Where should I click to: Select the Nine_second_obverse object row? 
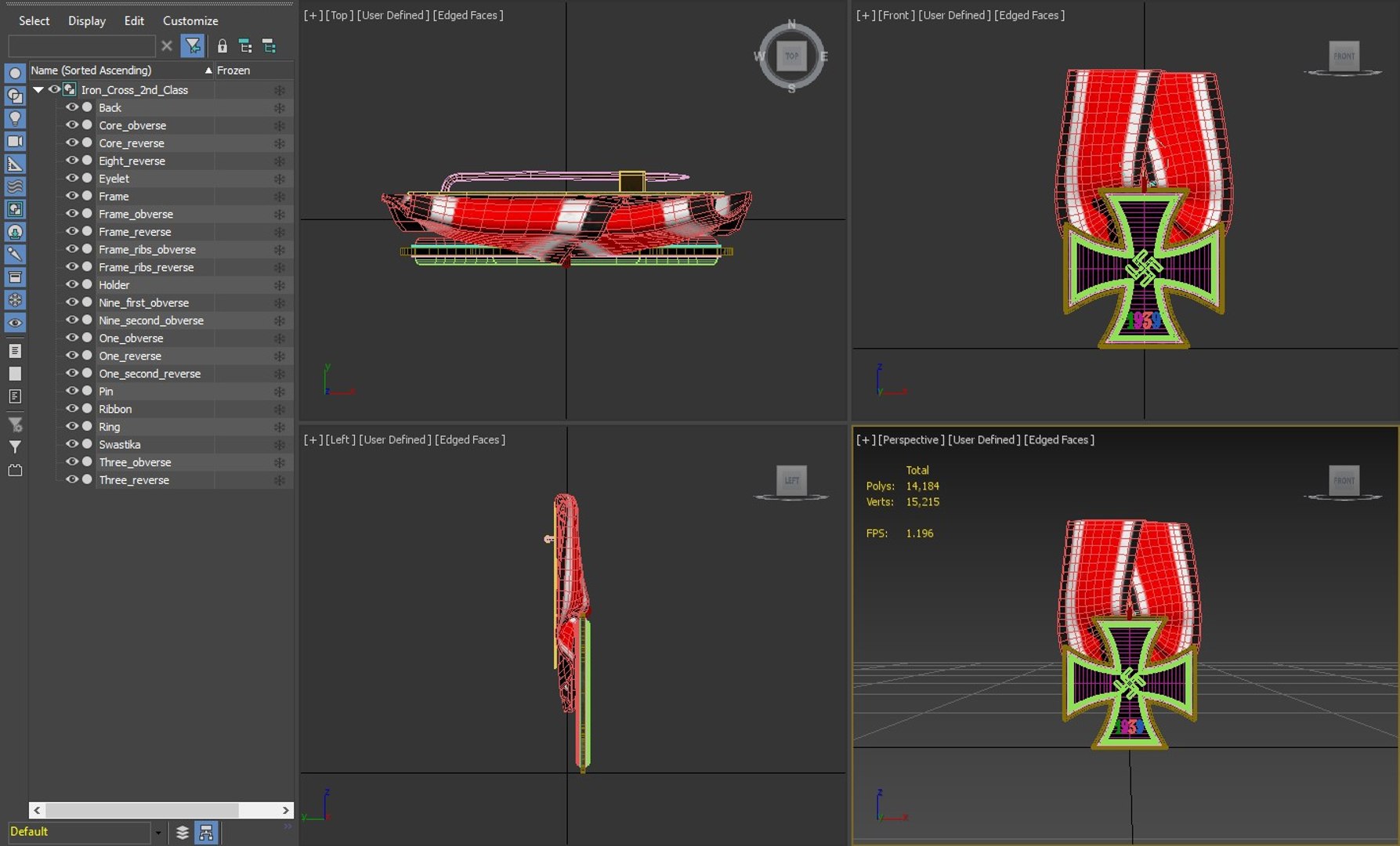coord(161,320)
